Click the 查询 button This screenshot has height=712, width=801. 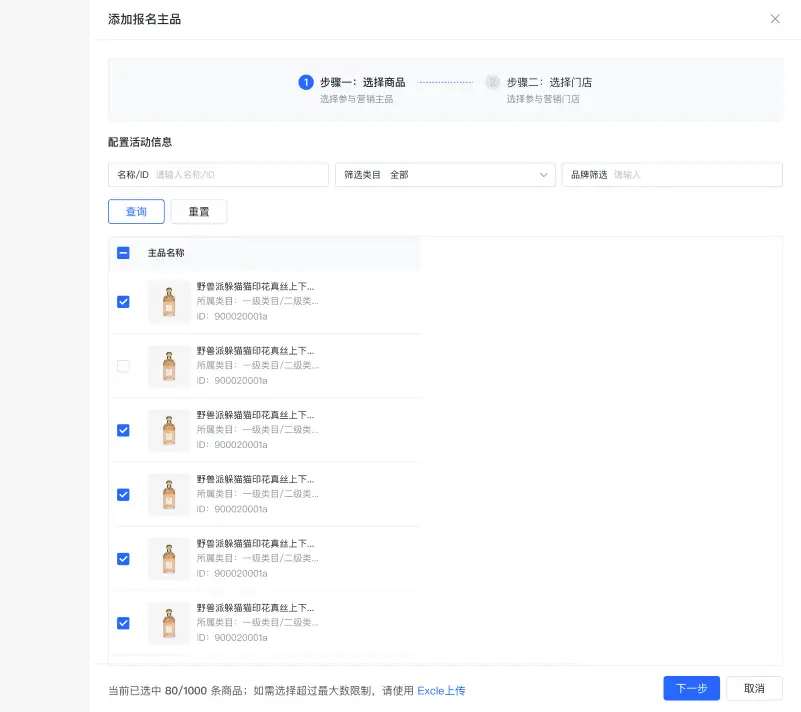[x=136, y=211]
